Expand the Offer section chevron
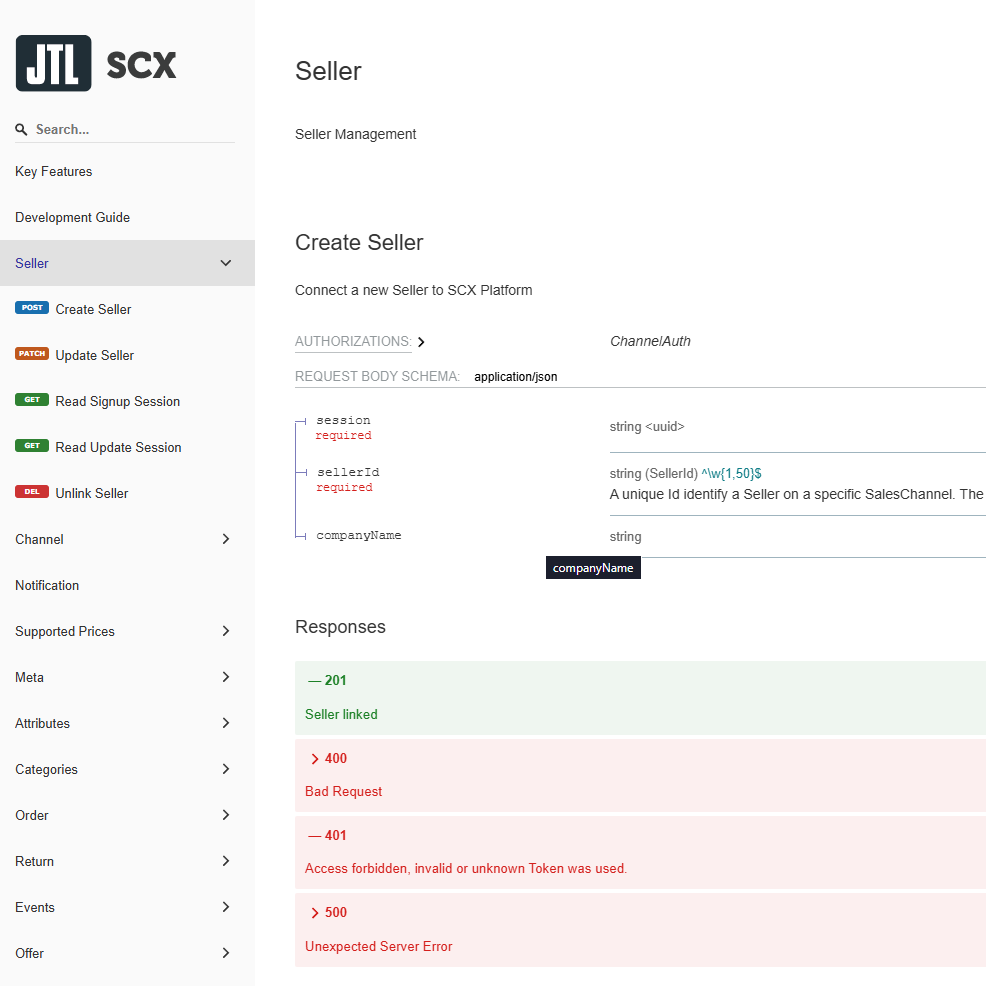The image size is (986, 986). [x=226, y=953]
